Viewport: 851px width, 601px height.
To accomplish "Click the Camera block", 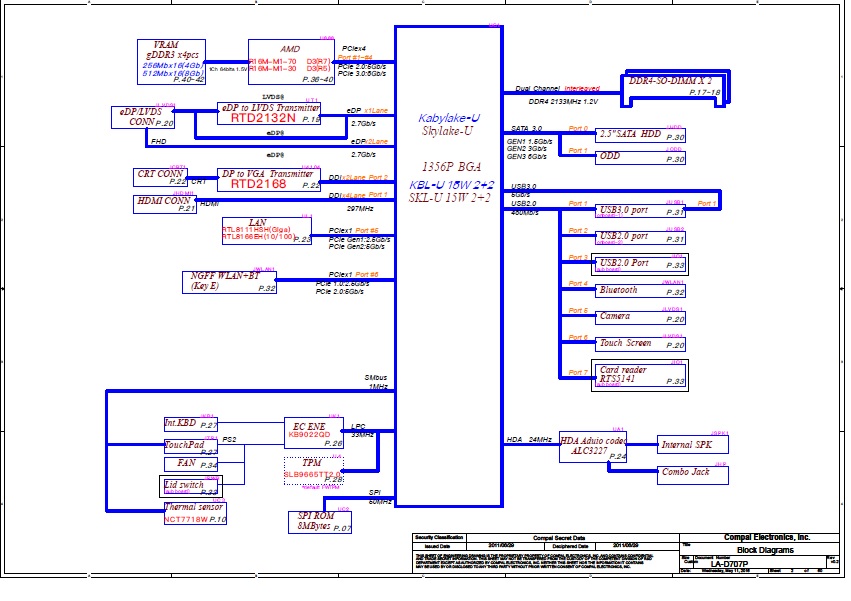I will (640, 317).
